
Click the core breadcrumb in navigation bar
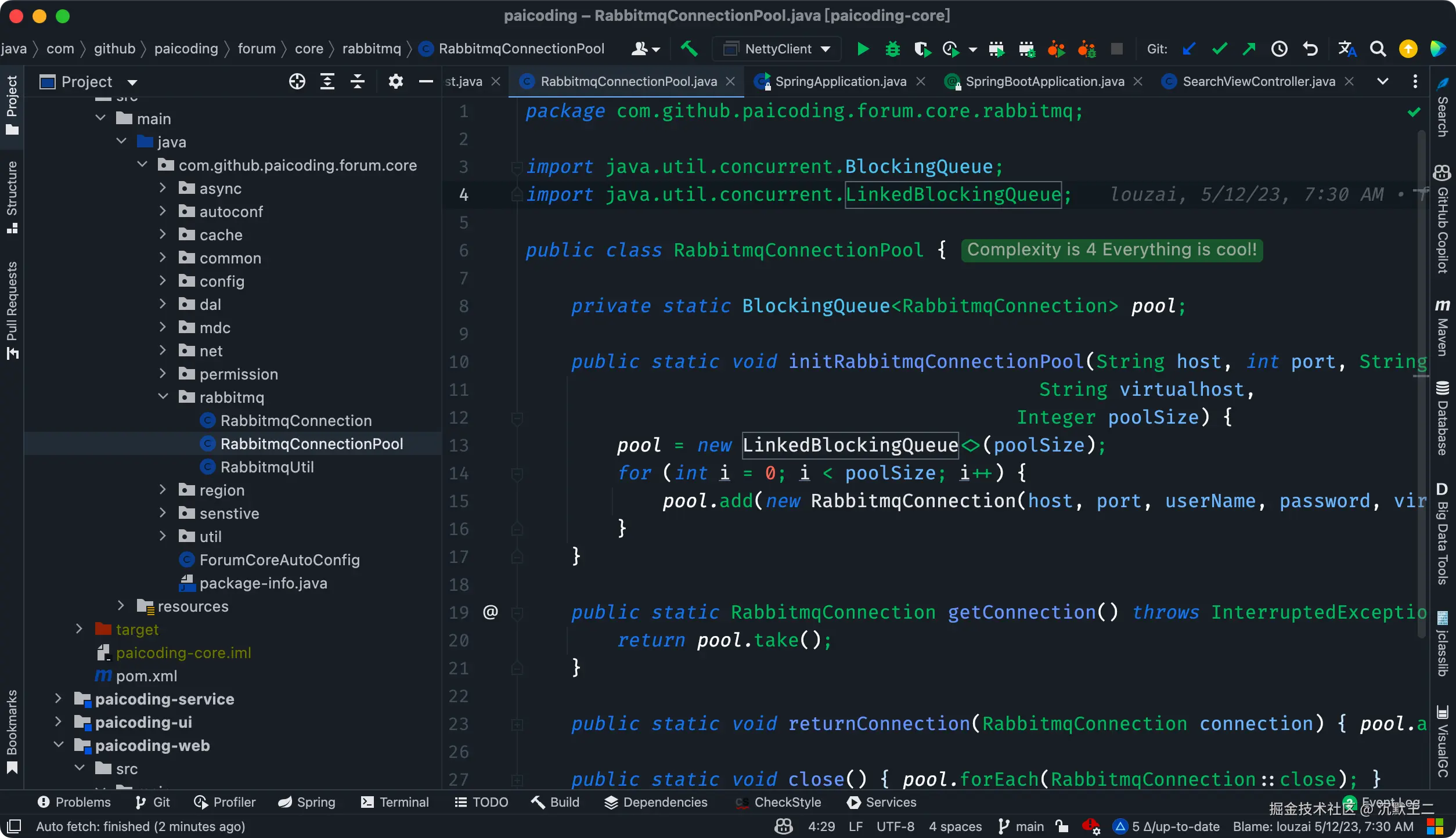309,48
